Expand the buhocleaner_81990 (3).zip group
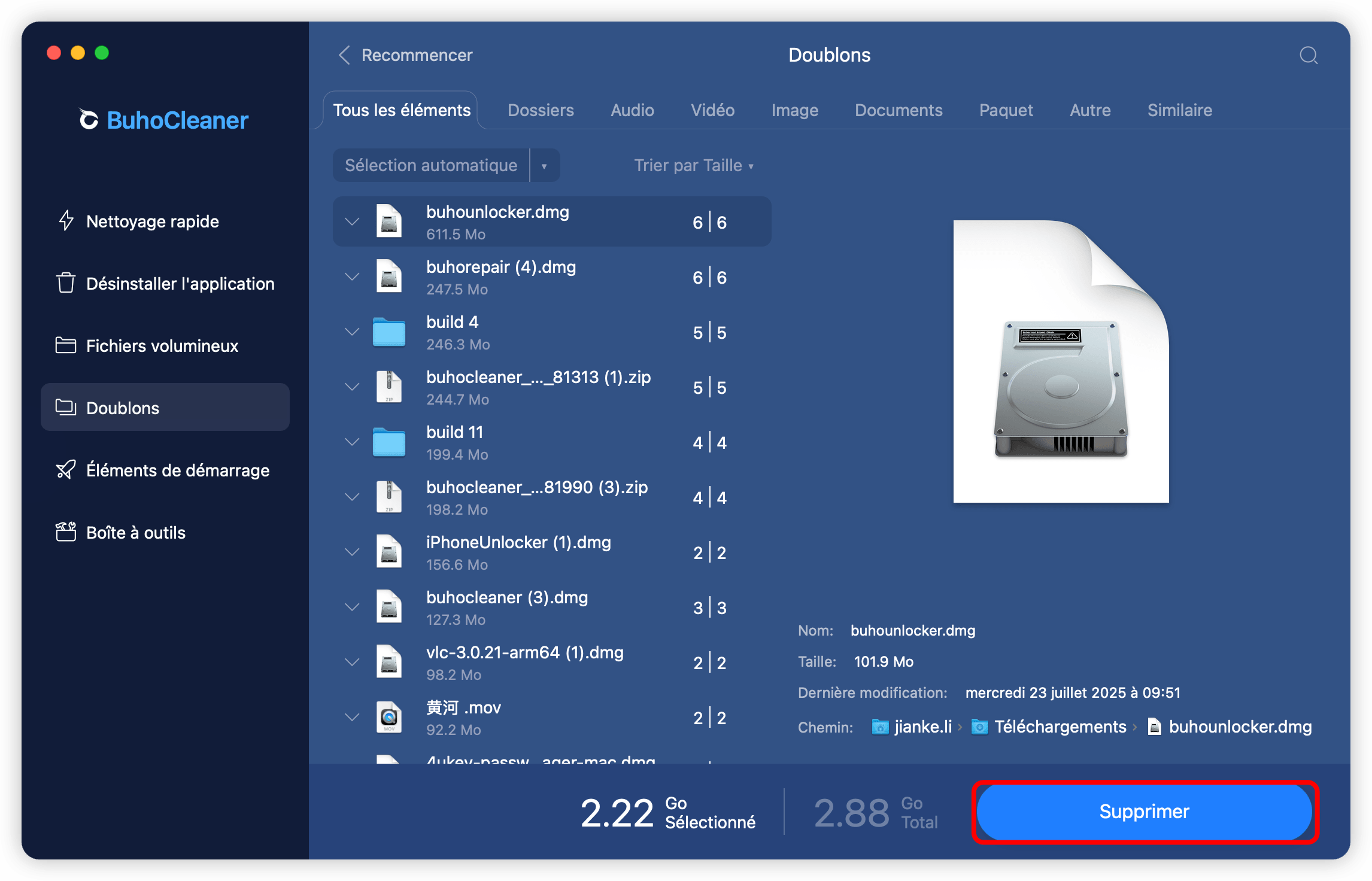The image size is (1372, 881). 352,497
